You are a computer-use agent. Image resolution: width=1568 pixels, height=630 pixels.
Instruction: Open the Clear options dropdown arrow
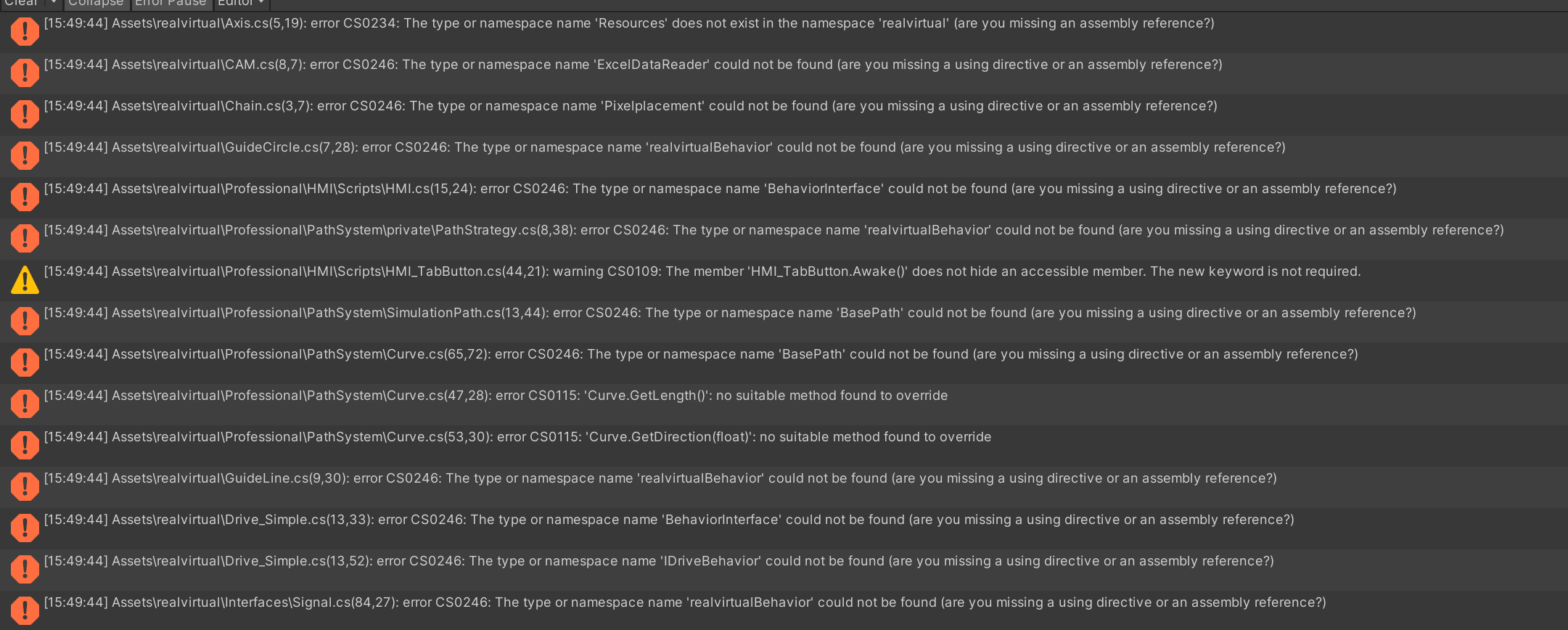(x=54, y=4)
